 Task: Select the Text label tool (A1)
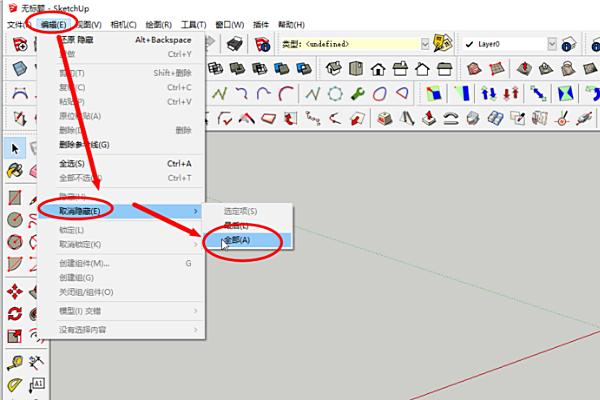(x=37, y=385)
